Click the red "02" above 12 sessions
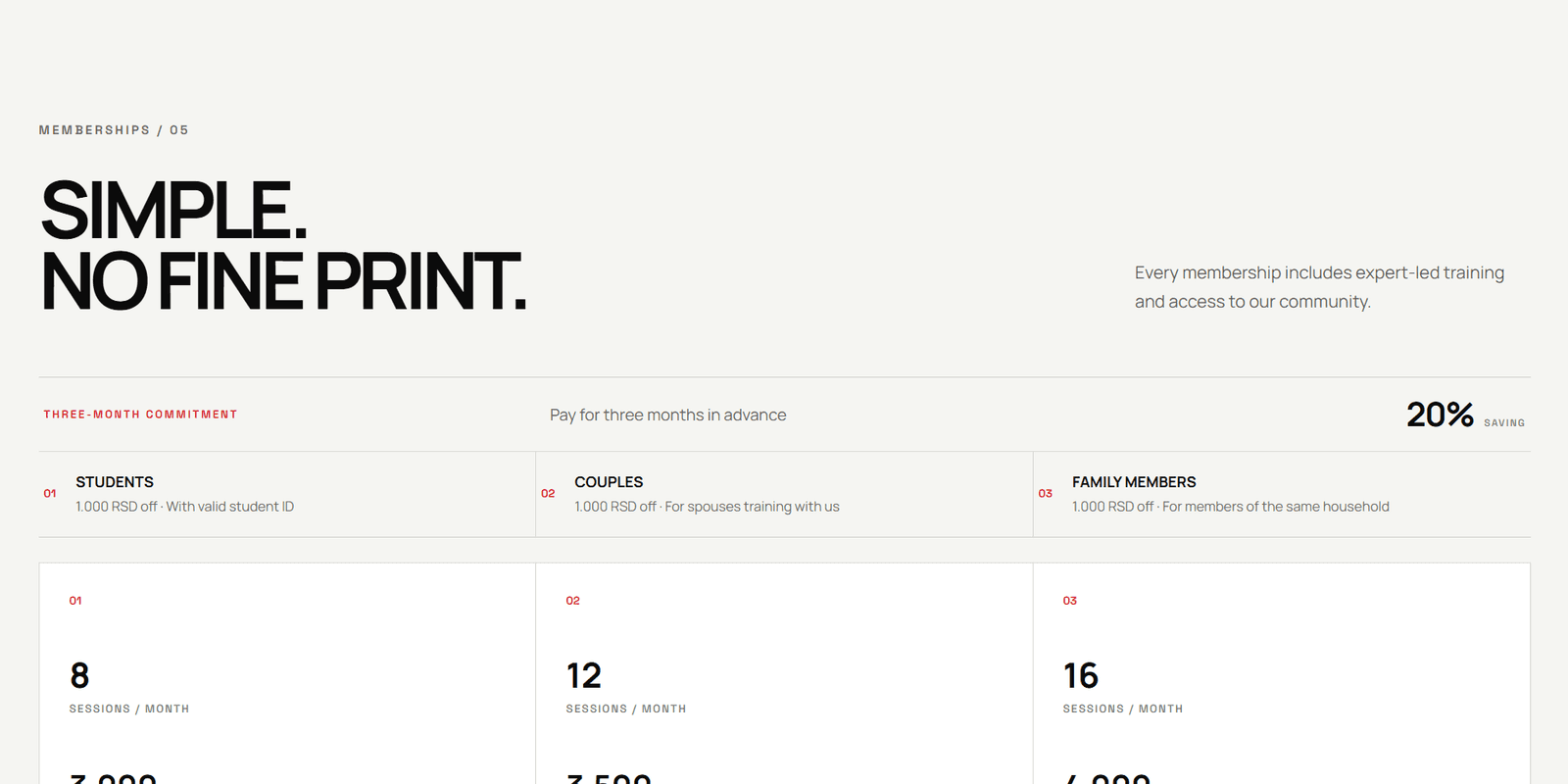This screenshot has height=784, width=1568. point(573,601)
